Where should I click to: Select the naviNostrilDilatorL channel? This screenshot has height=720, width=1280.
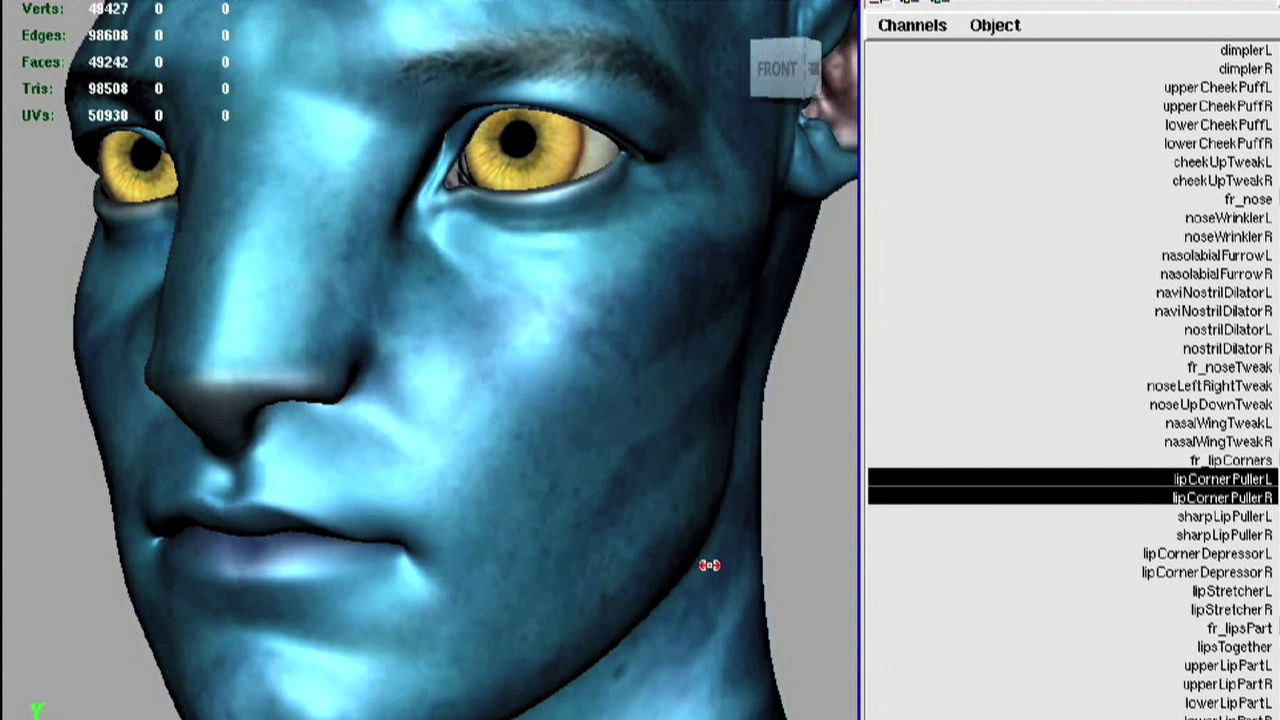[1214, 293]
